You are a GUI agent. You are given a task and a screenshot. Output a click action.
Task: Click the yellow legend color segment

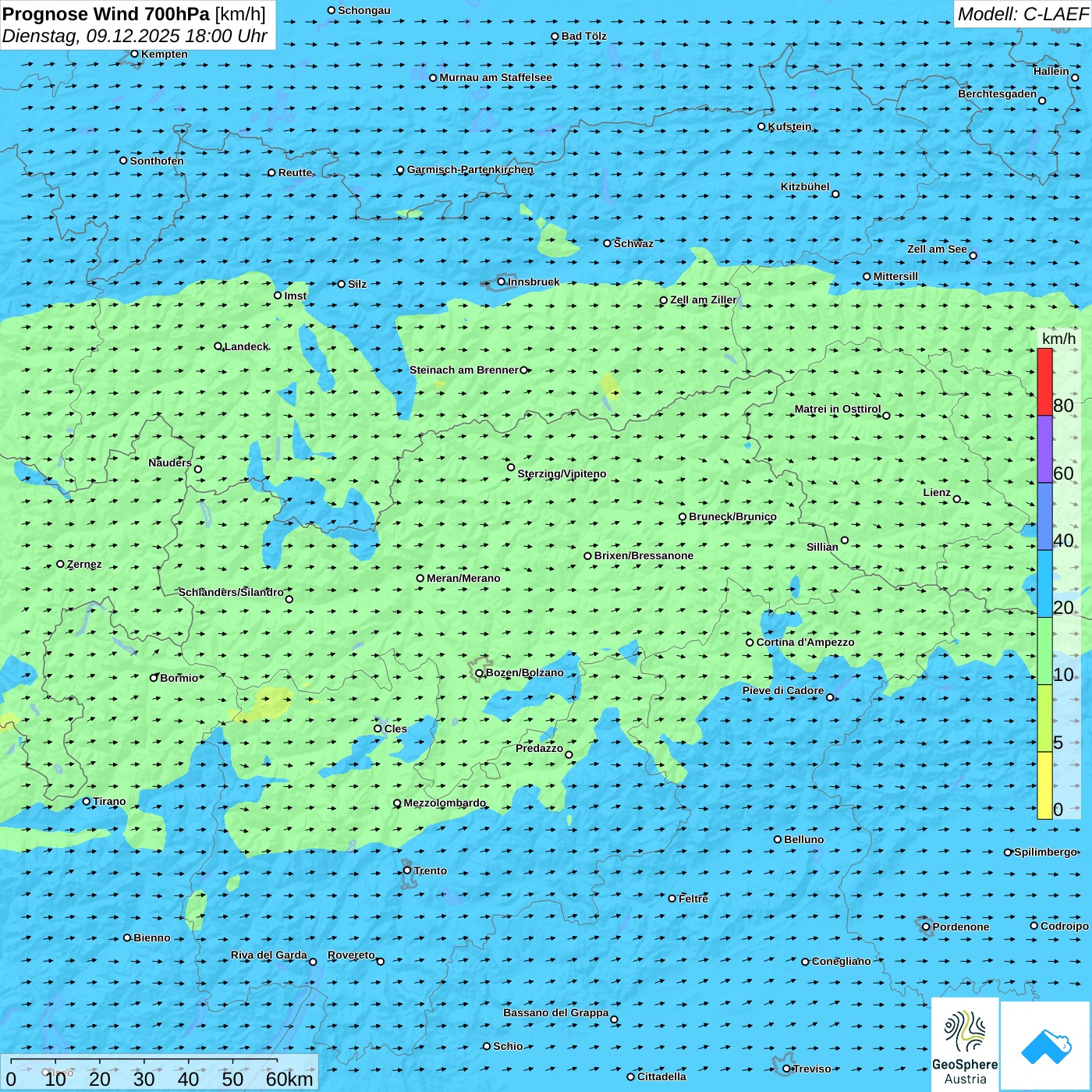click(1044, 785)
